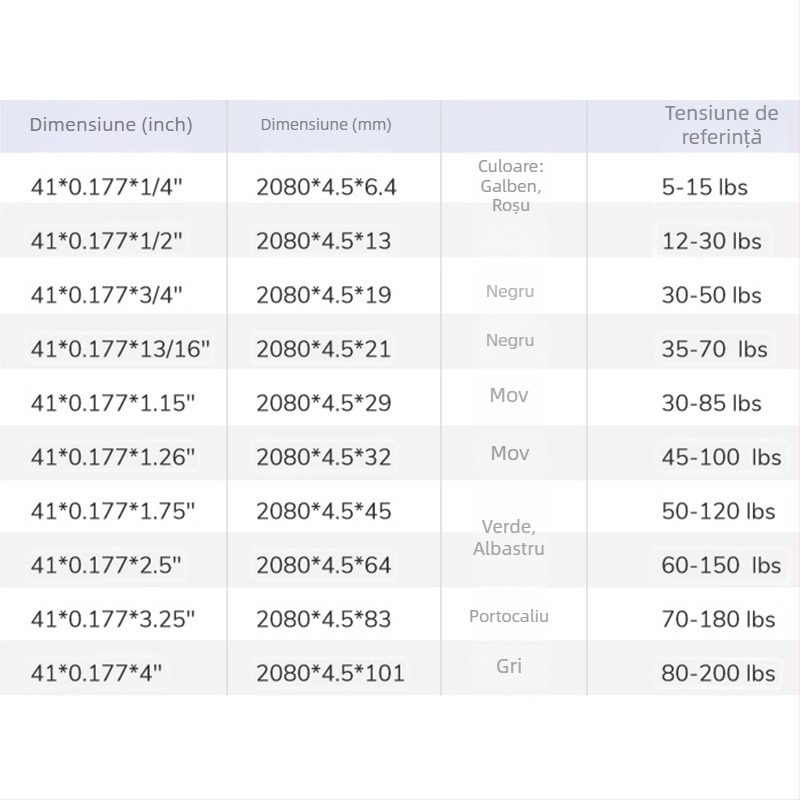
Task: Click the 5-15 lbs tension value
Action: [704, 187]
